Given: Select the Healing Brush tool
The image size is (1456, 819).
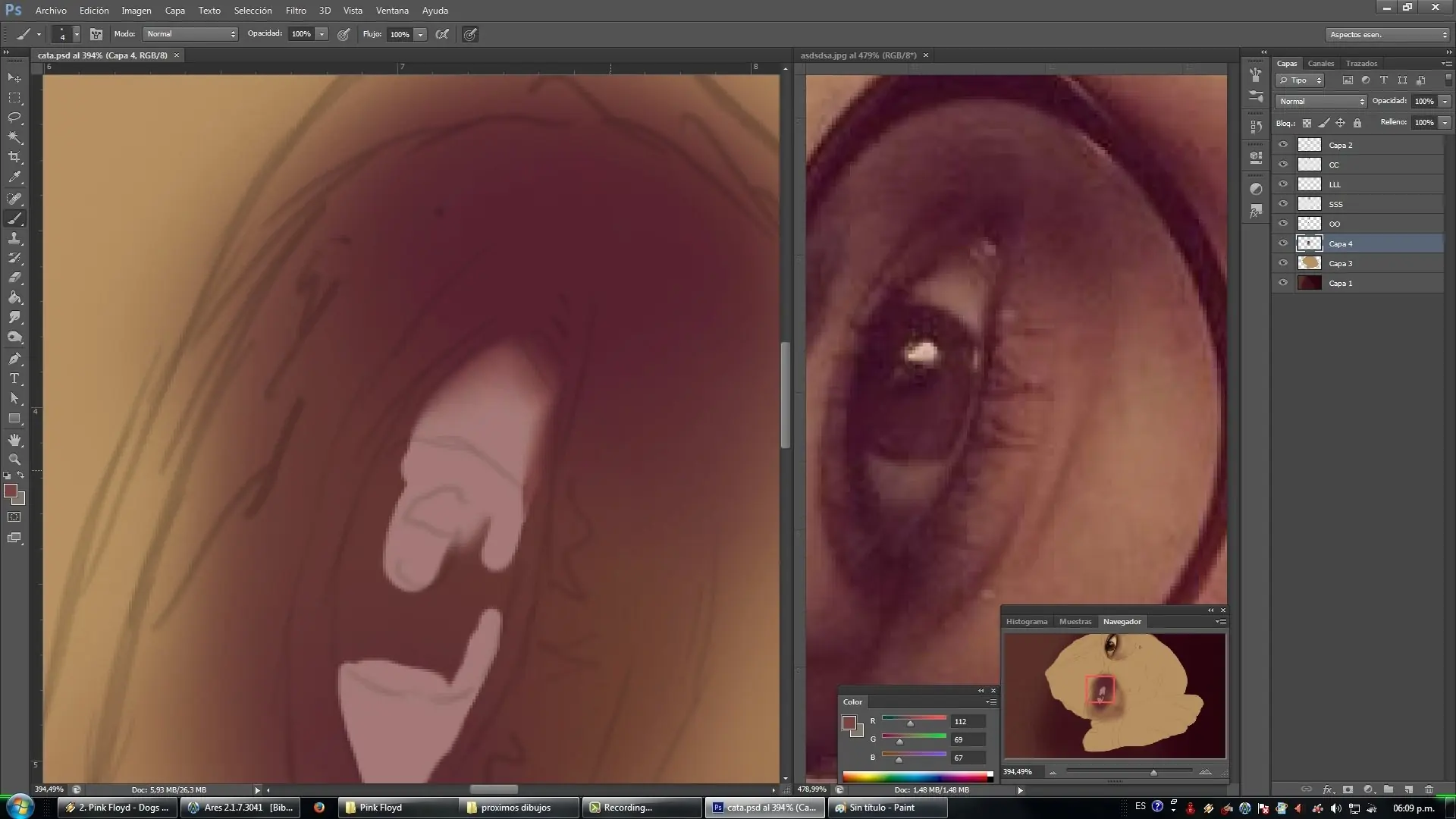Looking at the screenshot, I should (x=14, y=199).
